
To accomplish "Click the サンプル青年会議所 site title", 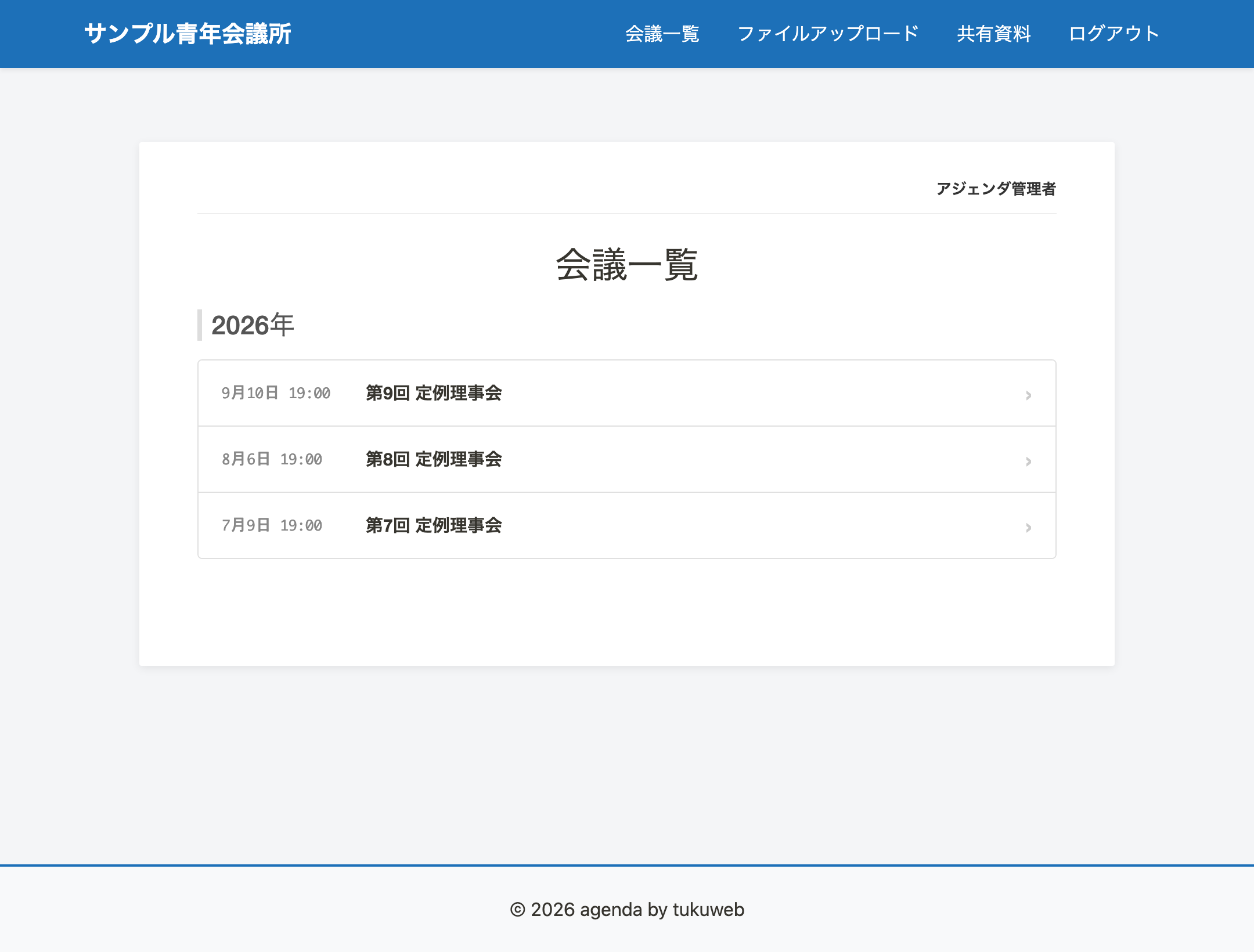I will (188, 34).
